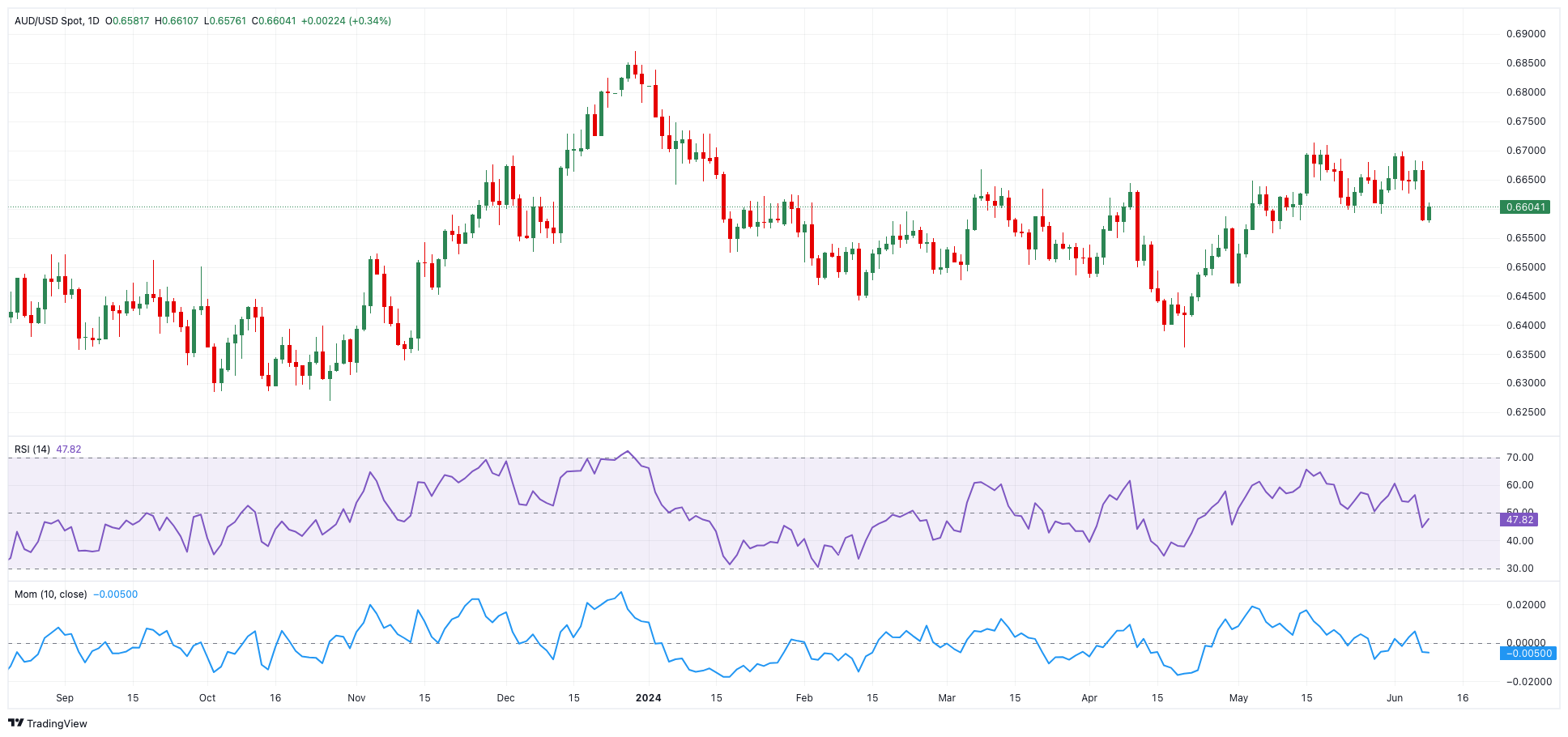
Task: Click the open value O0.65817
Action: [x=127, y=21]
